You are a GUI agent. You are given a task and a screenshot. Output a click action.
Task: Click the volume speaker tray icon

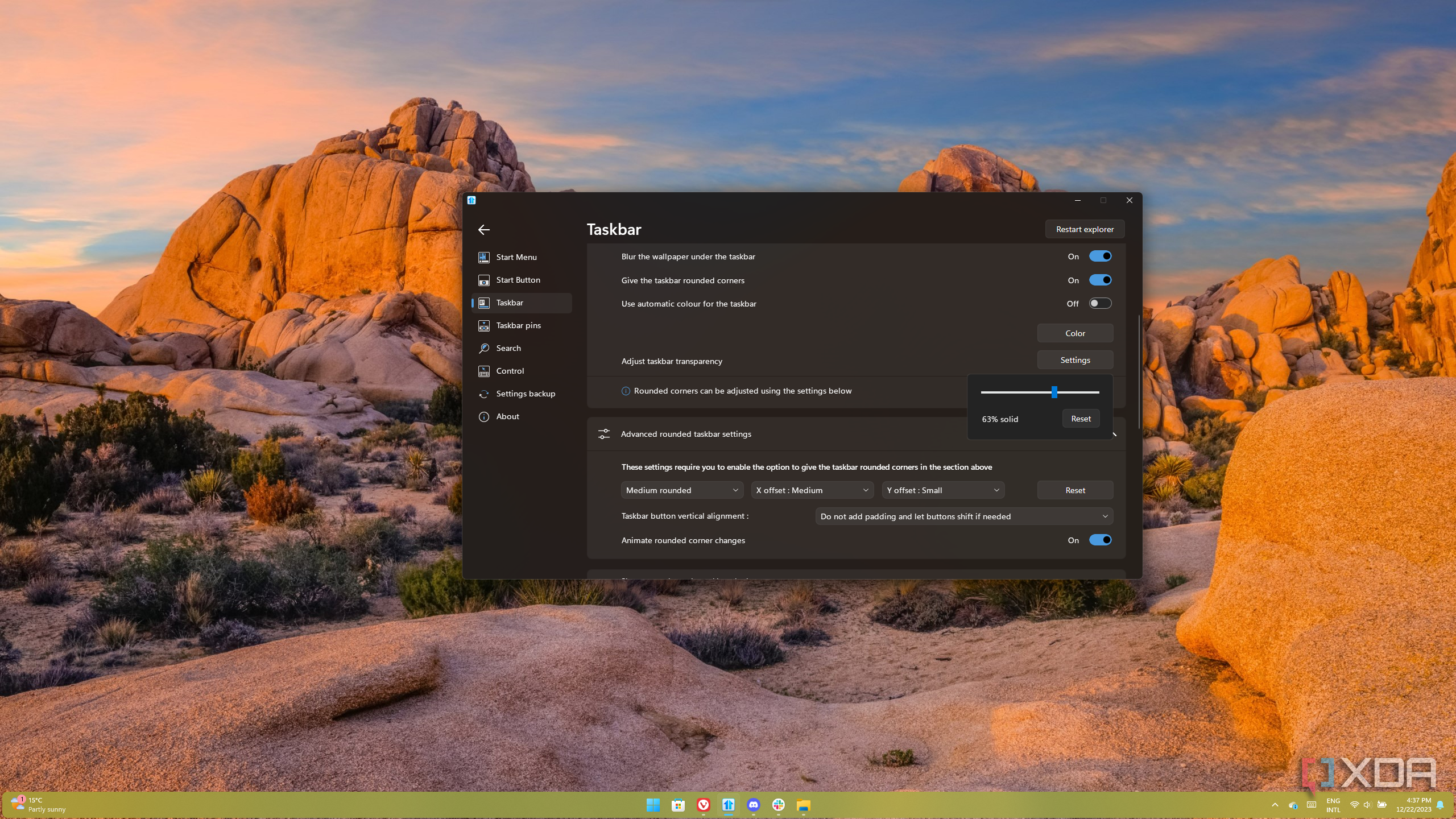[x=1367, y=805]
